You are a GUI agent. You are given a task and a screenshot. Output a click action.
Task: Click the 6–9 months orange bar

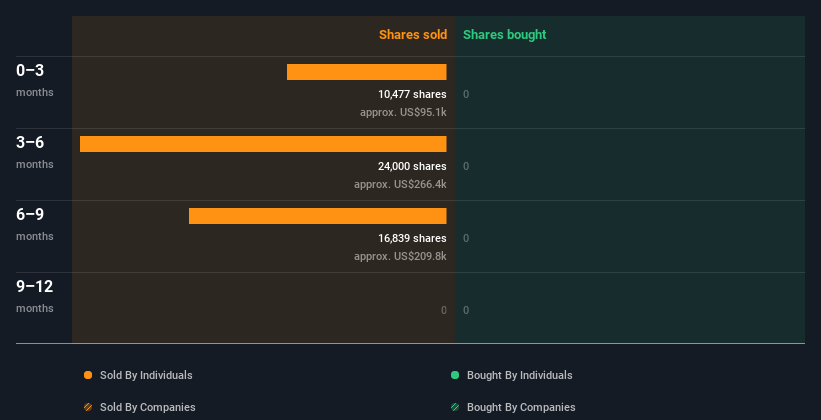318,216
